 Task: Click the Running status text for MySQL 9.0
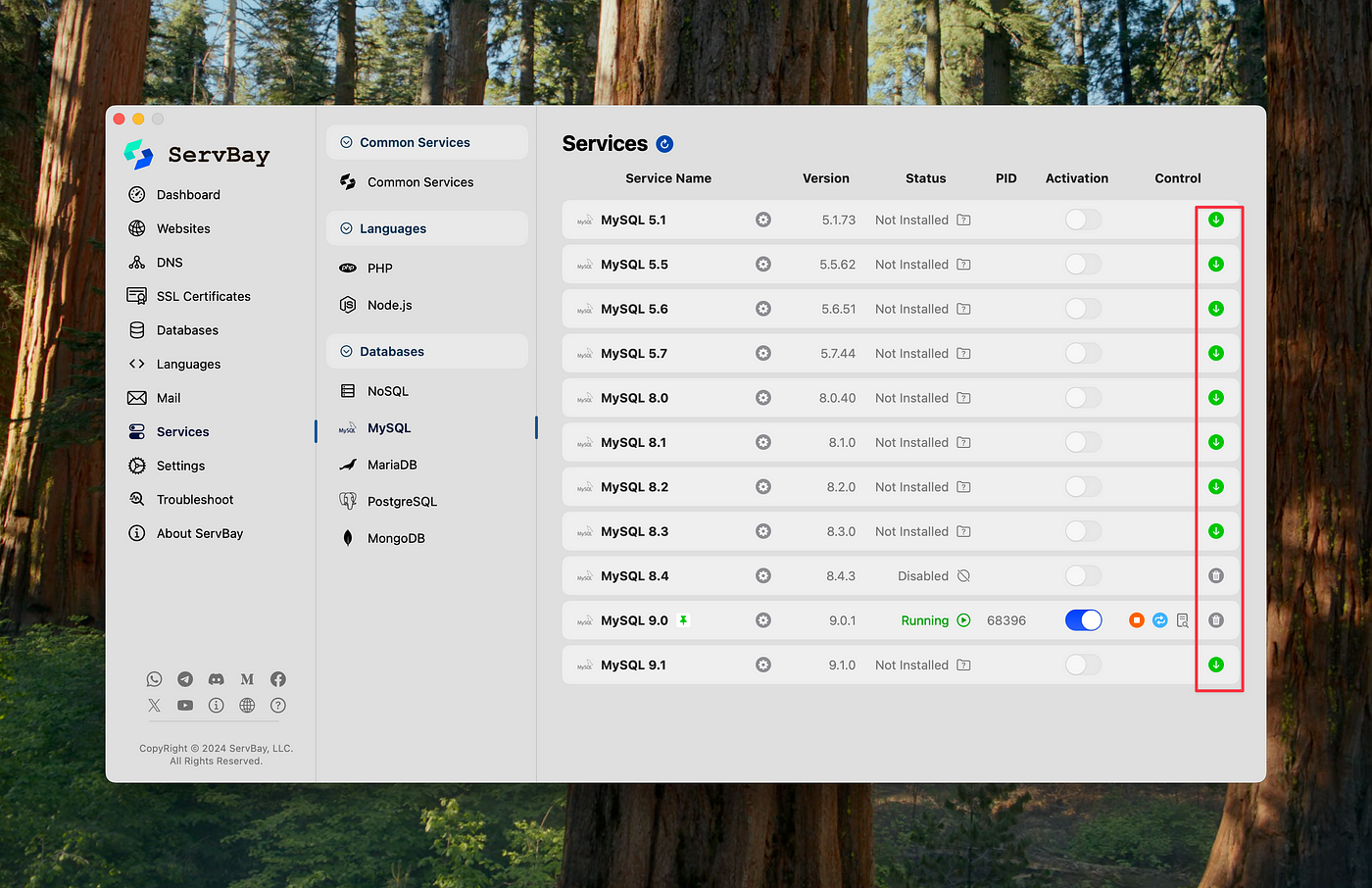pyautogui.click(x=925, y=620)
